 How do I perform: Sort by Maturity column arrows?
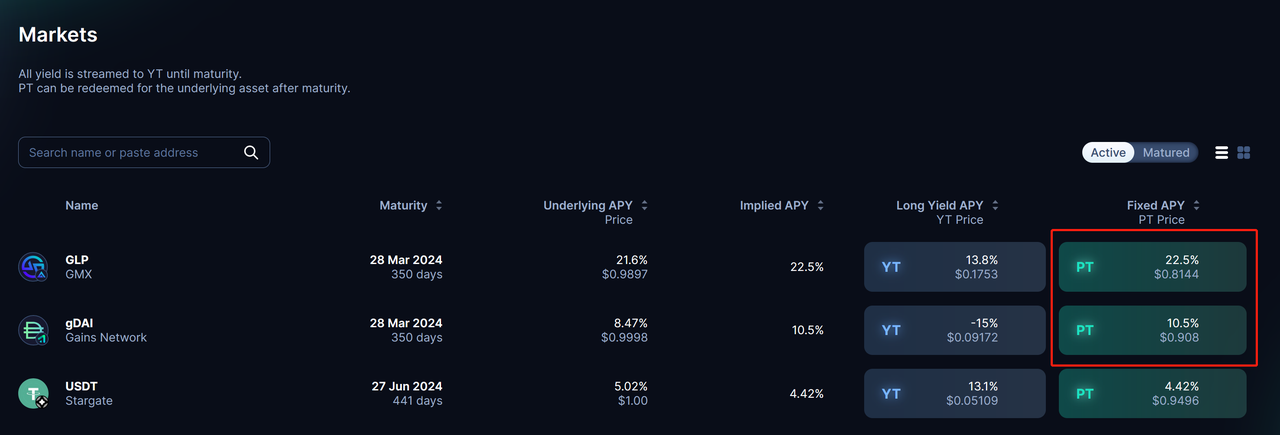click(x=439, y=206)
